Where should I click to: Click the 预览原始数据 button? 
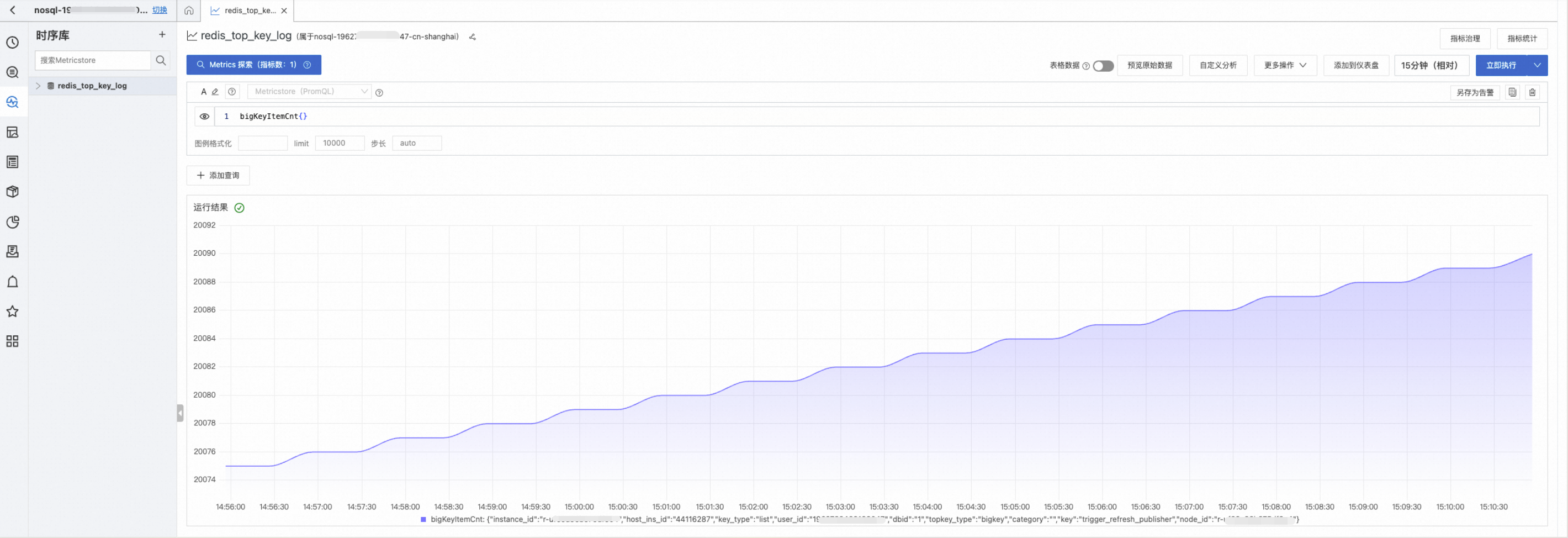[x=1149, y=65]
